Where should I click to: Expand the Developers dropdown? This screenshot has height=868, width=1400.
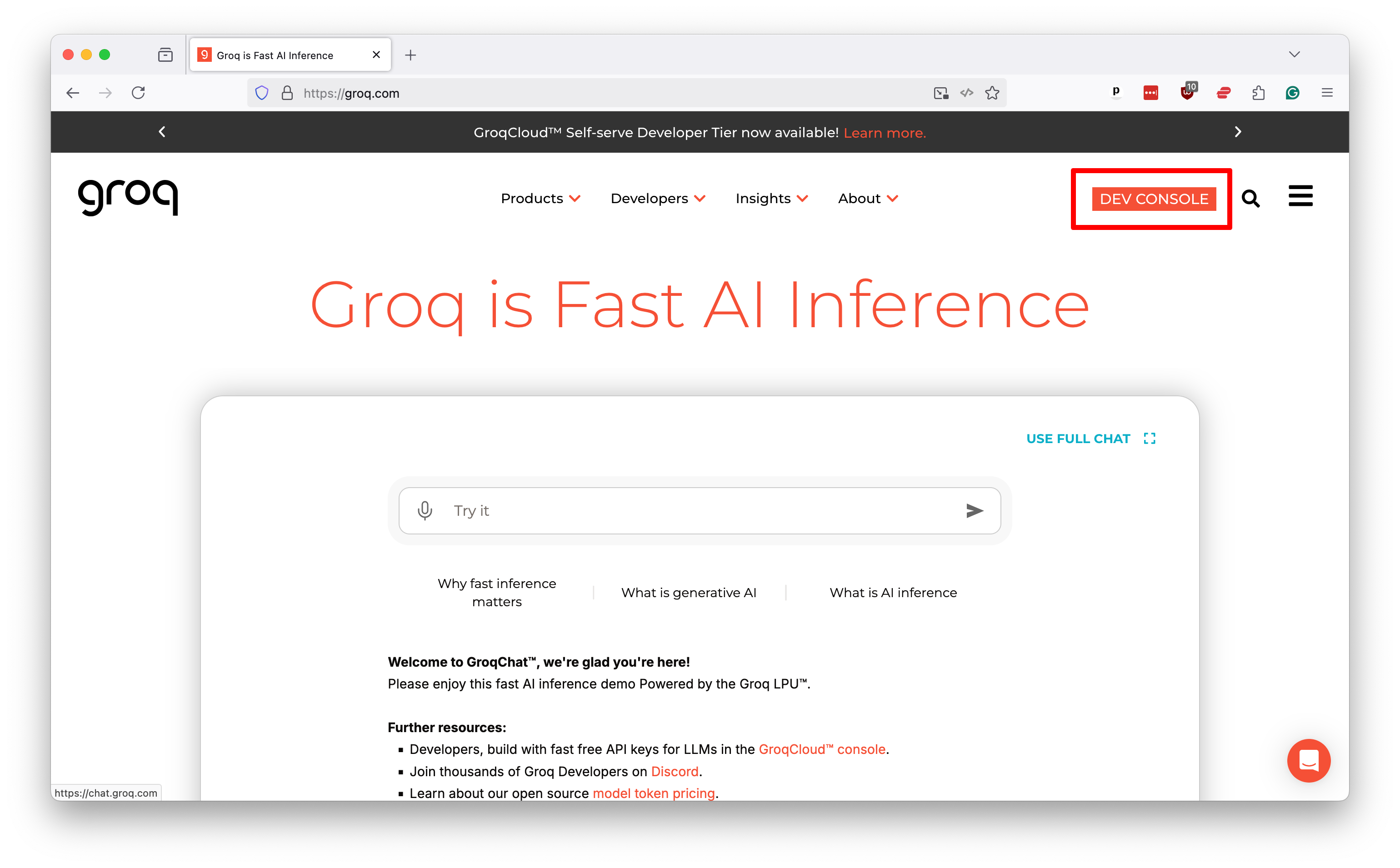(658, 199)
